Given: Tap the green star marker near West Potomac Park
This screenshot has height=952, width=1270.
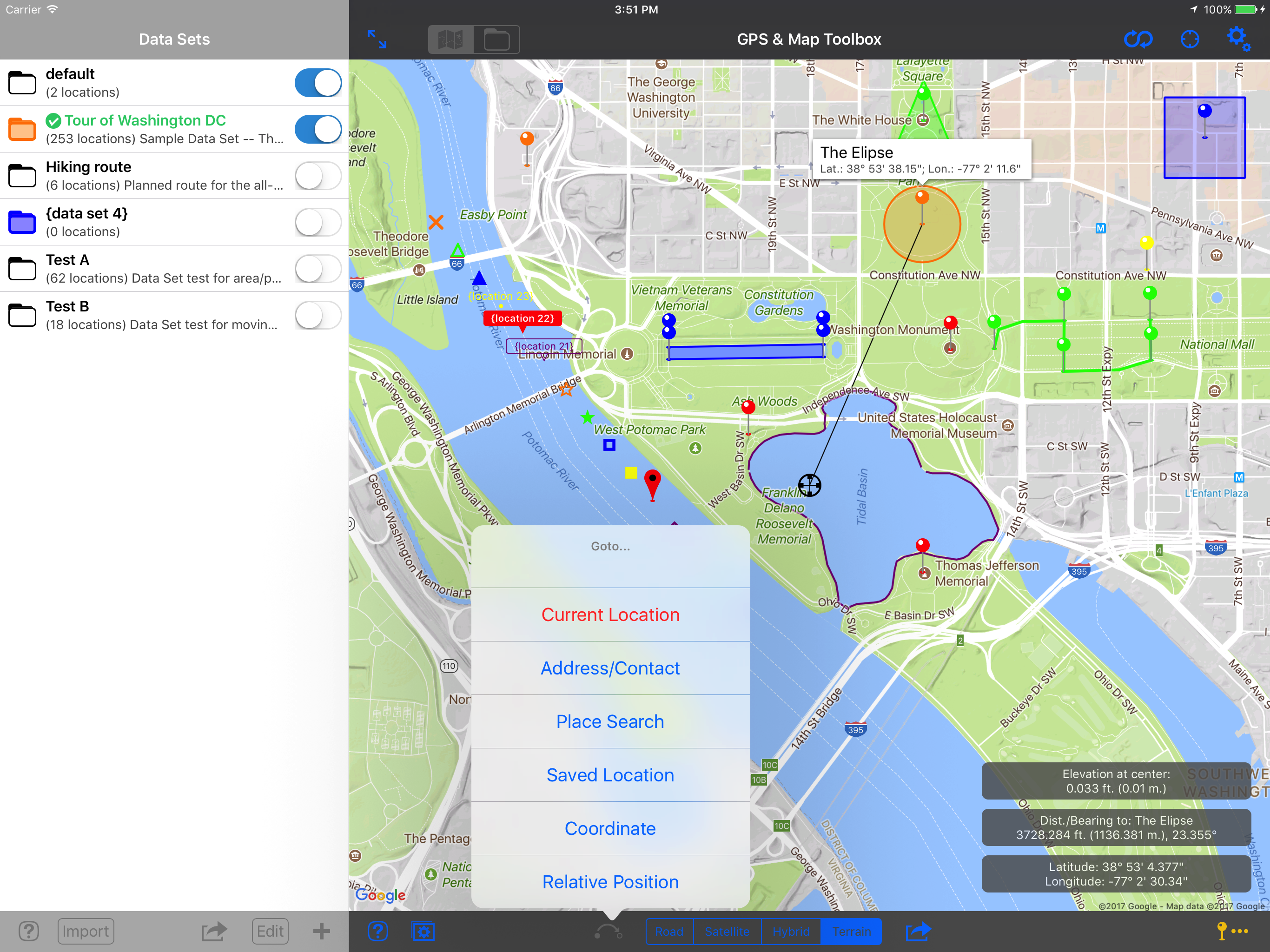Looking at the screenshot, I should coord(587,417).
